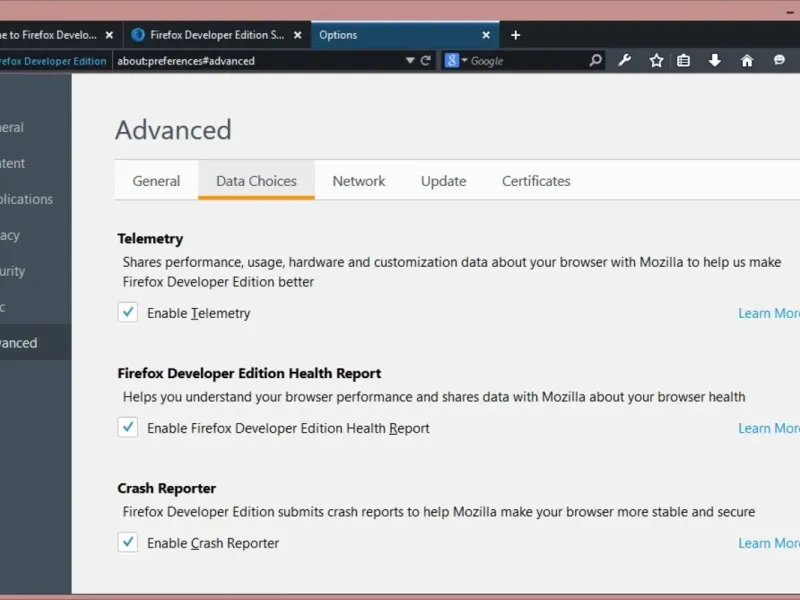Disable the Enable Crash Reporter checkbox

128,543
